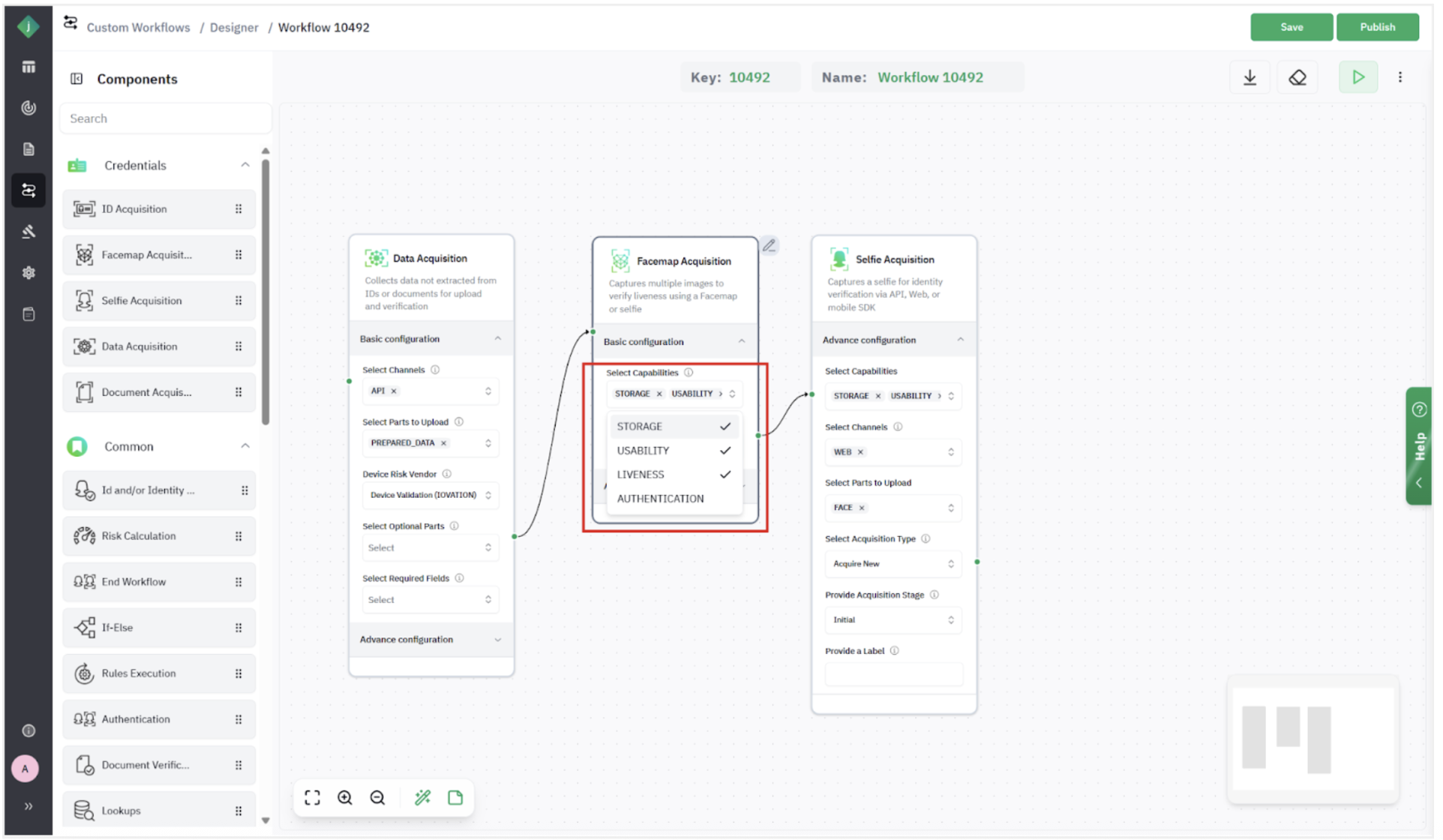Uncheck the LIVENESS capability option
Viewport: 1443px width, 840px height.
click(x=673, y=475)
